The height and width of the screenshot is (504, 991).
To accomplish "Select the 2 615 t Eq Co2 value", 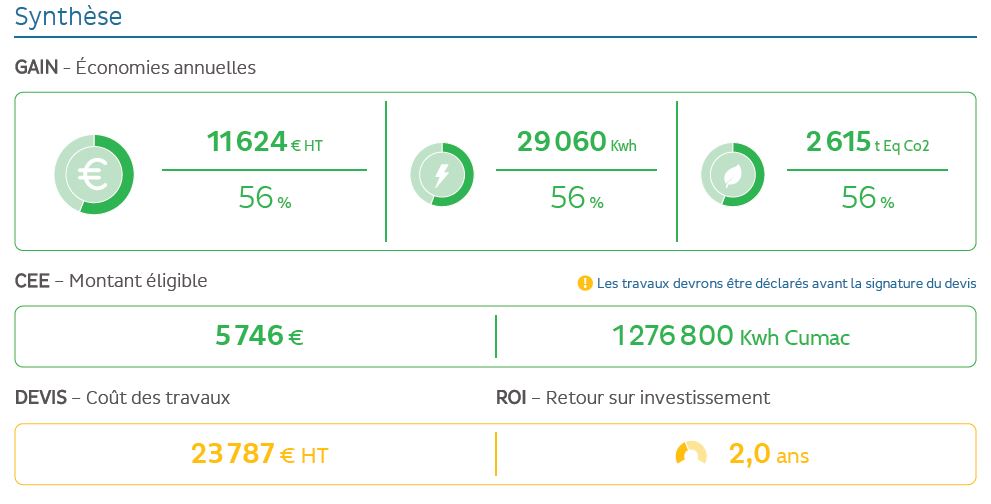I will 867,143.
